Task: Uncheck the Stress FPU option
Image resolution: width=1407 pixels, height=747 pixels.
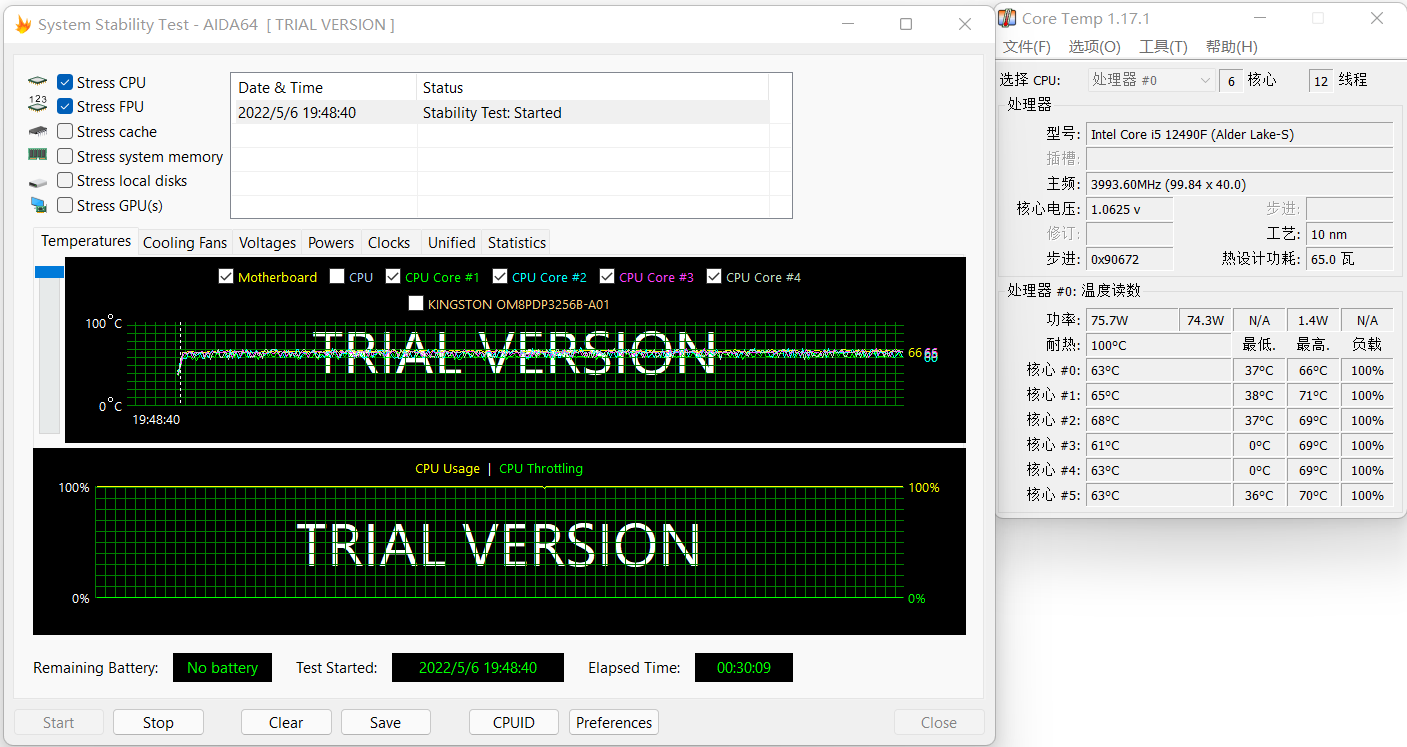Action: [65, 106]
